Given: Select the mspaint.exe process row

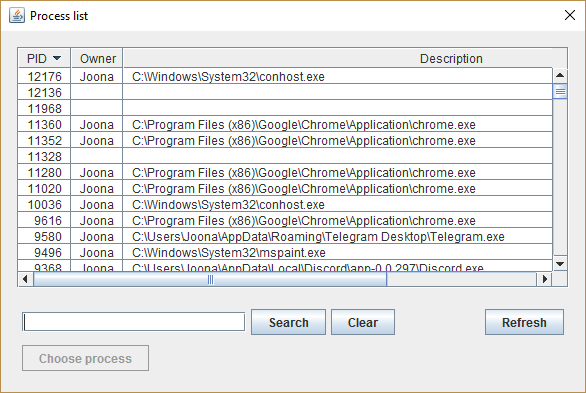Looking at the screenshot, I should click(x=285, y=253).
